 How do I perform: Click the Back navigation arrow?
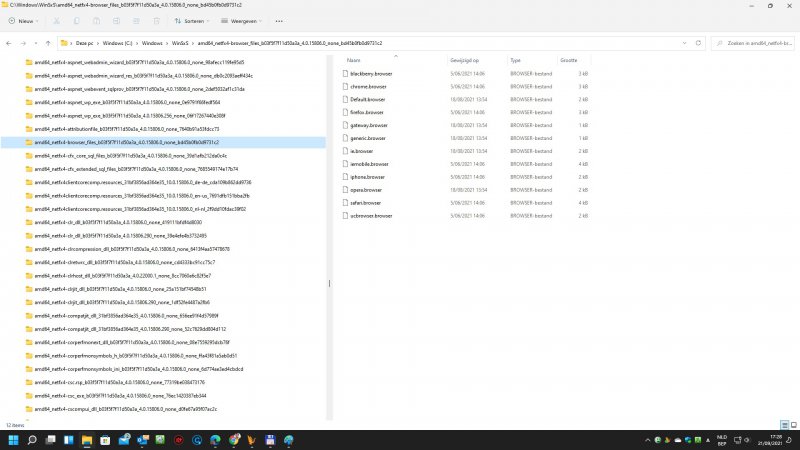[x=9, y=43]
